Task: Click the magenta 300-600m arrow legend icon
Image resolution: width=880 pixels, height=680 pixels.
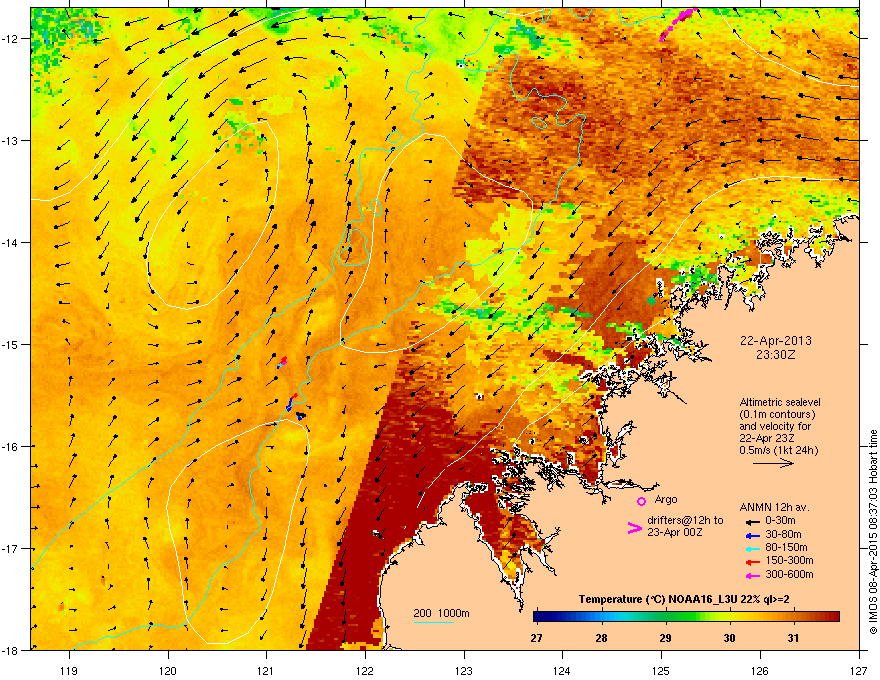Action: [x=752, y=576]
